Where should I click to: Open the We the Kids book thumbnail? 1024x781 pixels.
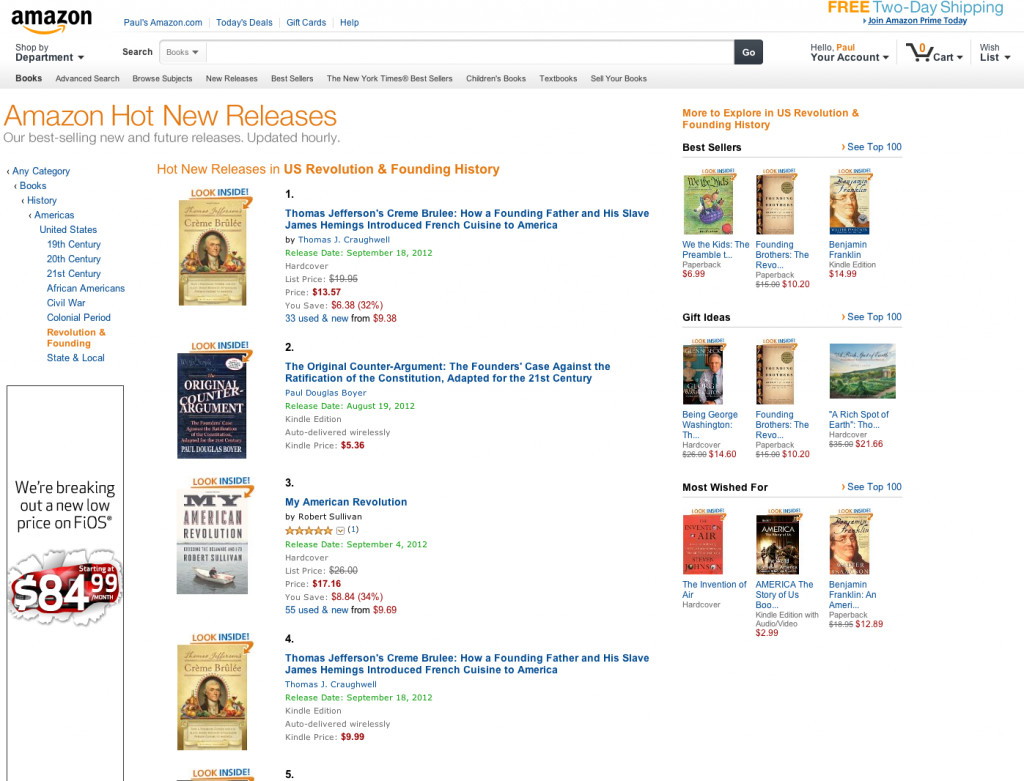[708, 202]
